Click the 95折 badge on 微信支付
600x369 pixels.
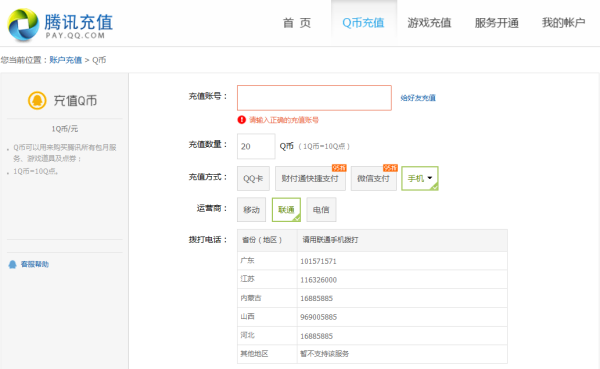tap(390, 168)
